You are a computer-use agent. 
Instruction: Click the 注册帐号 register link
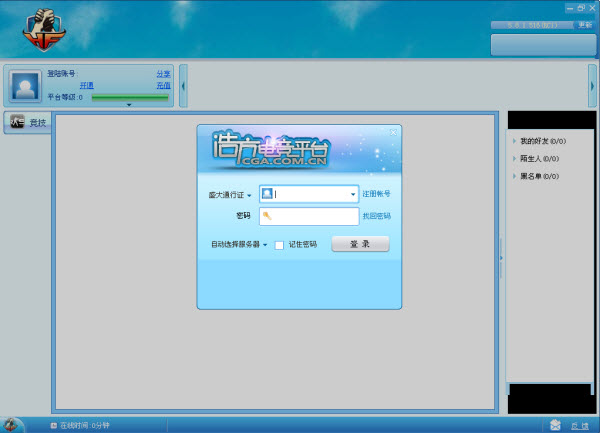tap(376, 194)
